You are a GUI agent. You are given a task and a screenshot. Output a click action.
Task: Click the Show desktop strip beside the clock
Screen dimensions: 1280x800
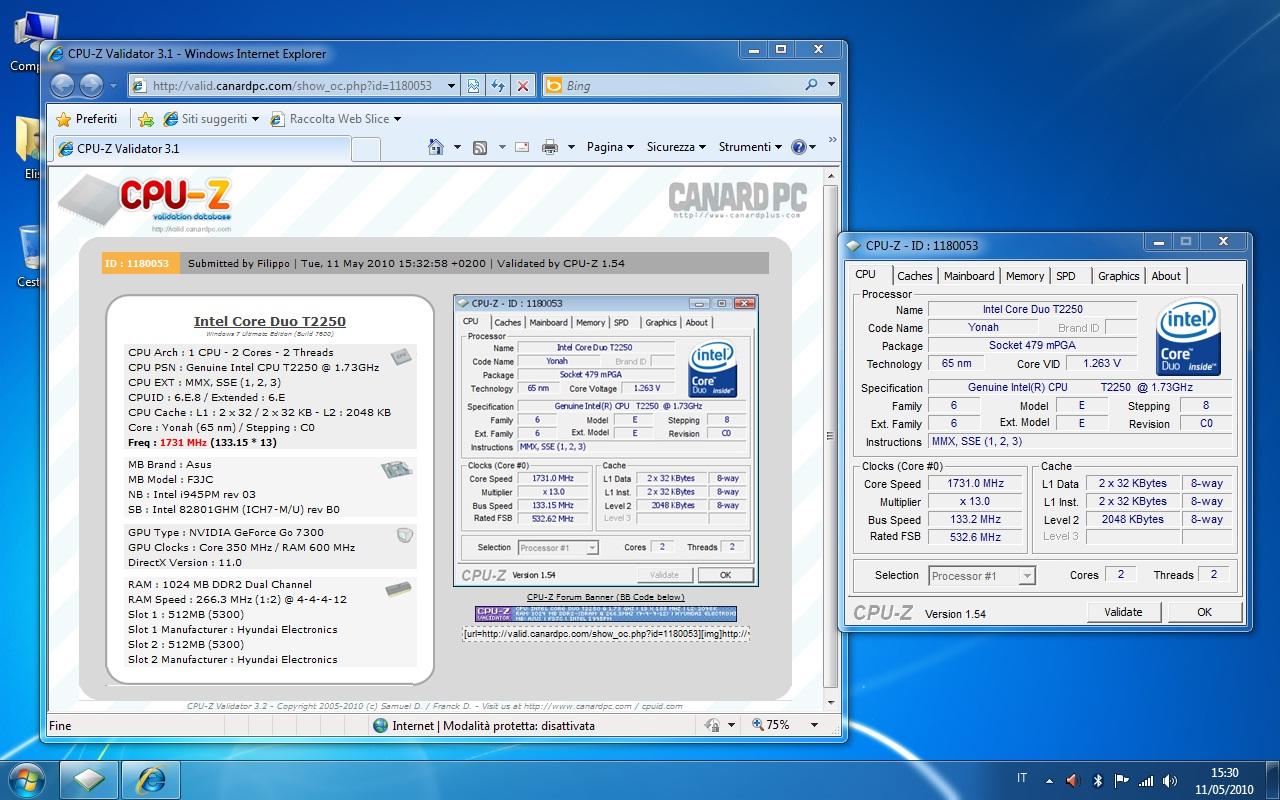[1272, 779]
